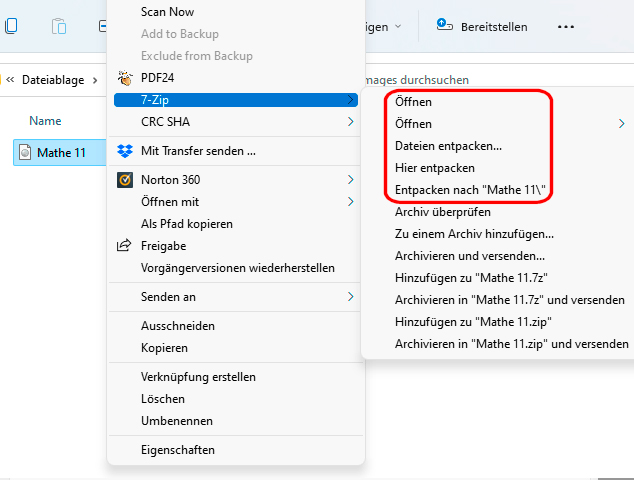Click Eigenschaften in the context menu
The image size is (634, 480).
tap(178, 450)
